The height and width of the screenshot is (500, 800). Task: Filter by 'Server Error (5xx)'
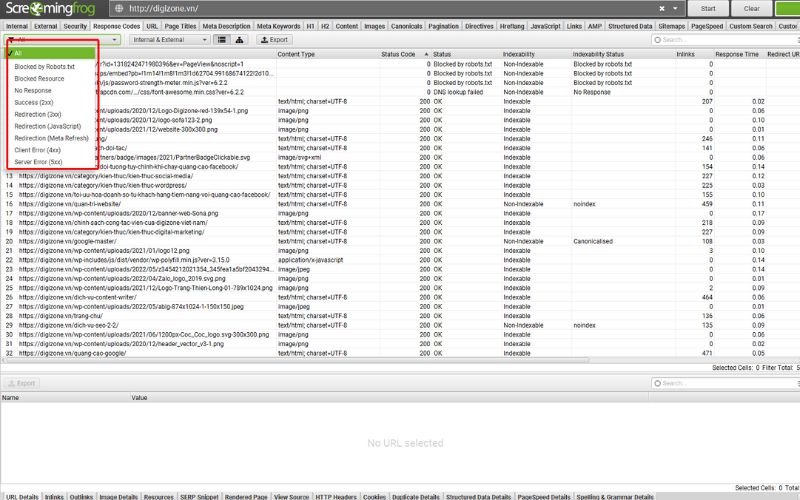coord(38,162)
